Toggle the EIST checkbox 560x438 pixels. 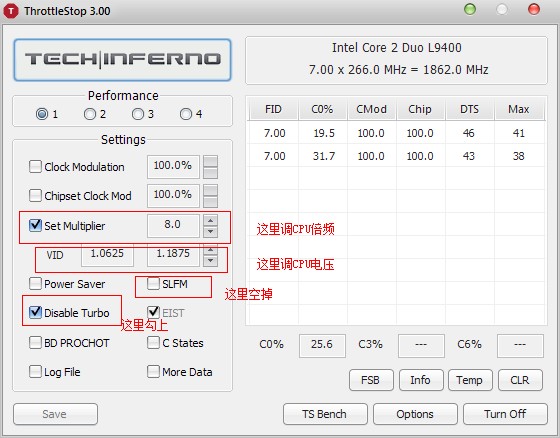pos(153,312)
